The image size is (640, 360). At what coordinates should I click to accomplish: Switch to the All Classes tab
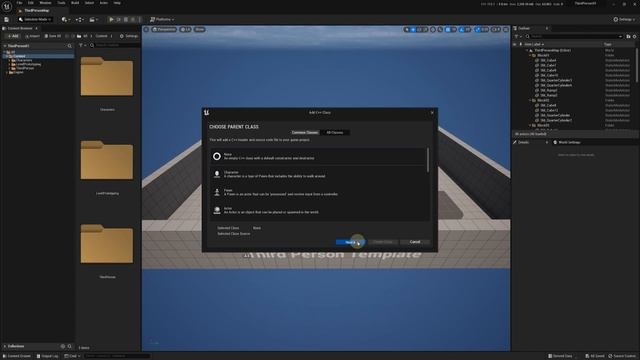tap(335, 133)
